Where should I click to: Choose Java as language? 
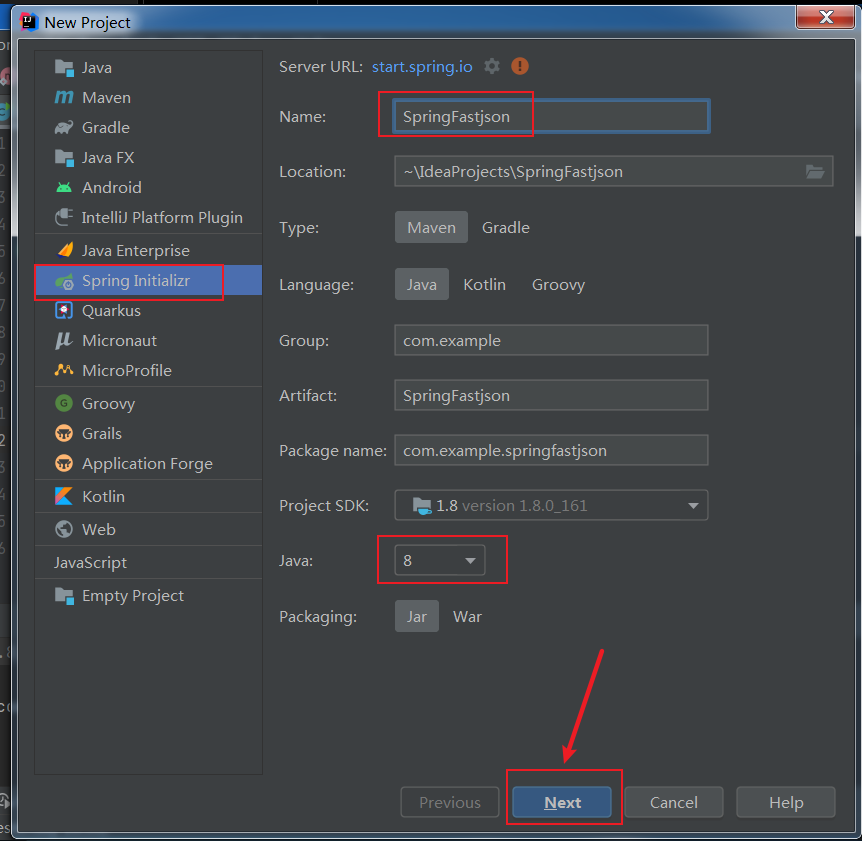(x=422, y=284)
